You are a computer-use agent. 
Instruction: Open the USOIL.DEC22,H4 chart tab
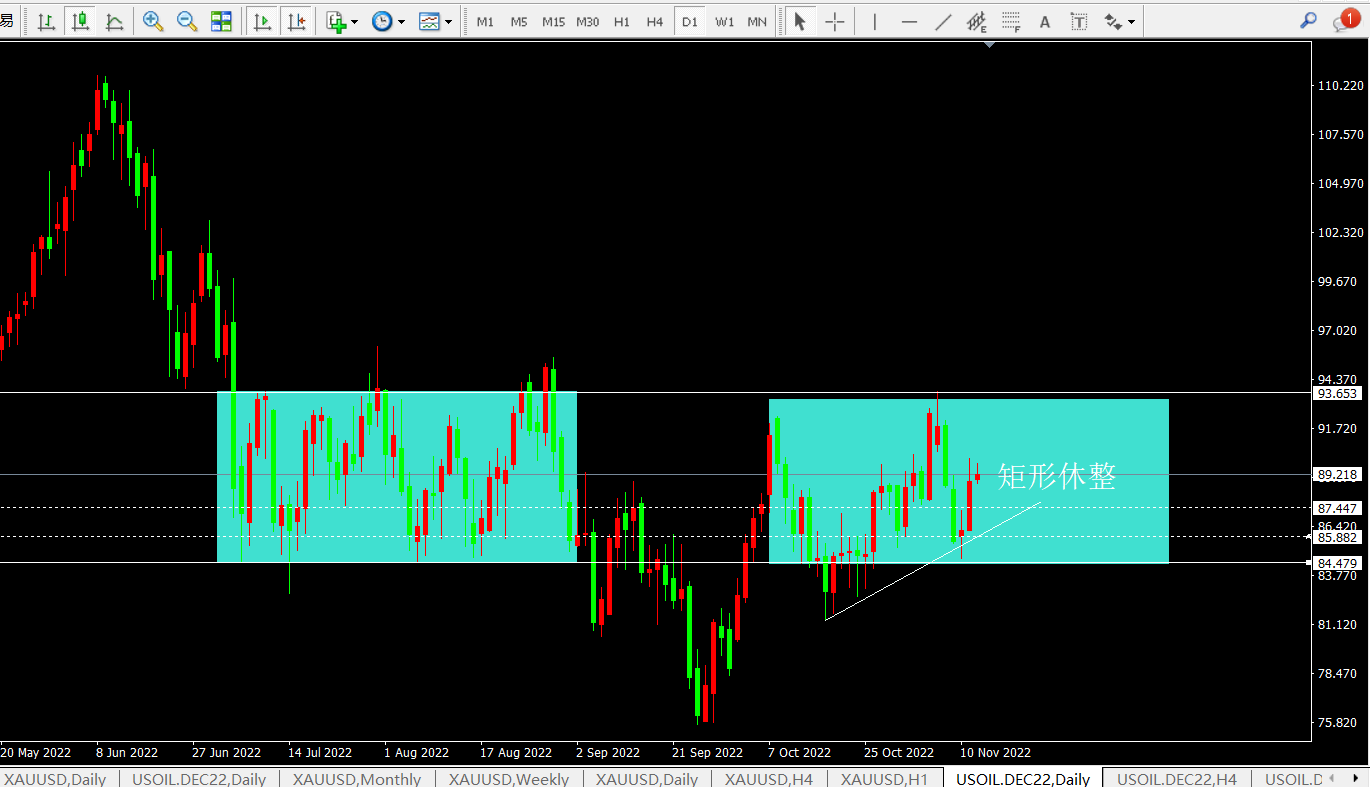tap(1177, 779)
